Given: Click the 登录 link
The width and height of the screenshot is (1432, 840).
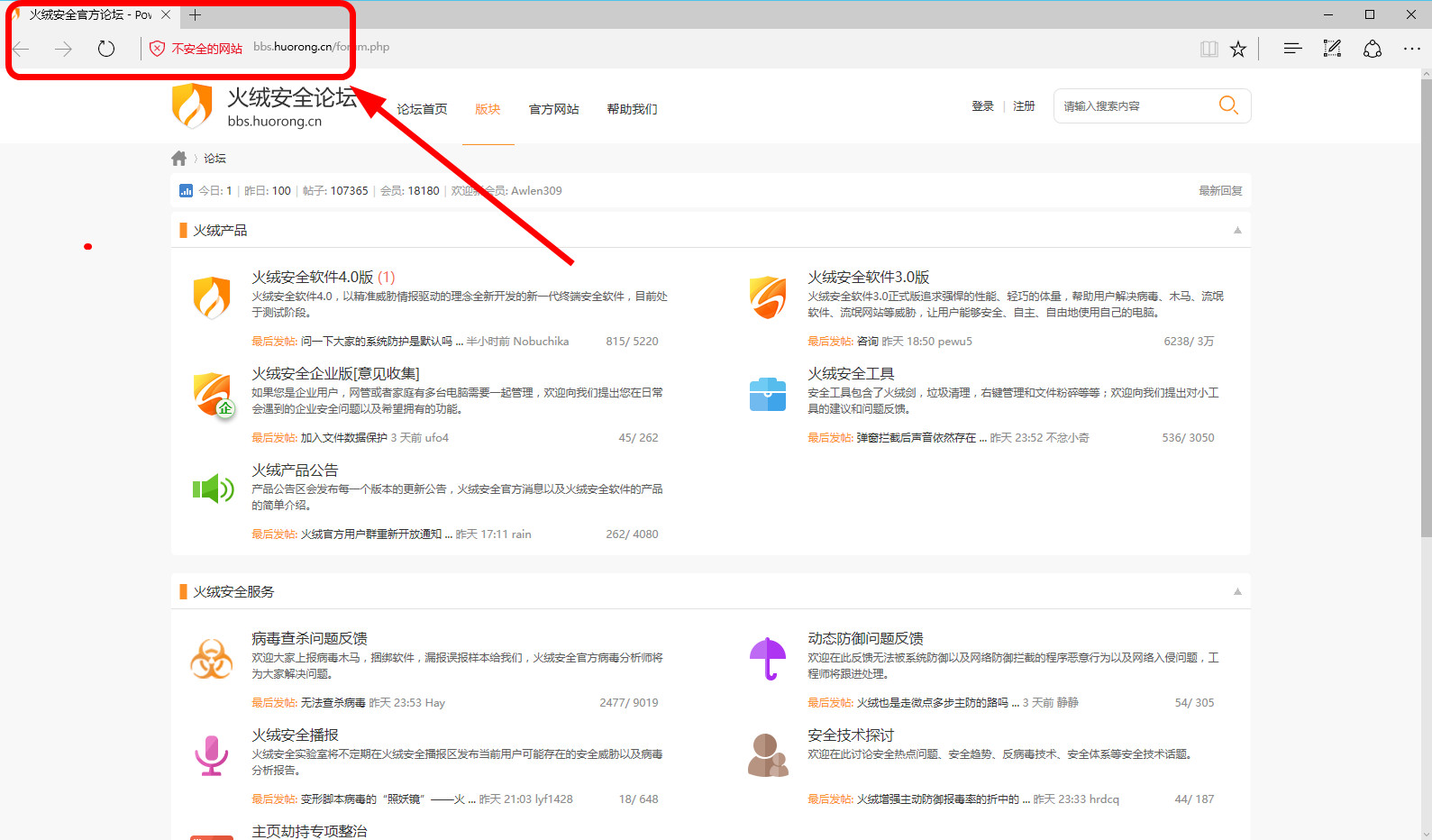Looking at the screenshot, I should [x=982, y=106].
